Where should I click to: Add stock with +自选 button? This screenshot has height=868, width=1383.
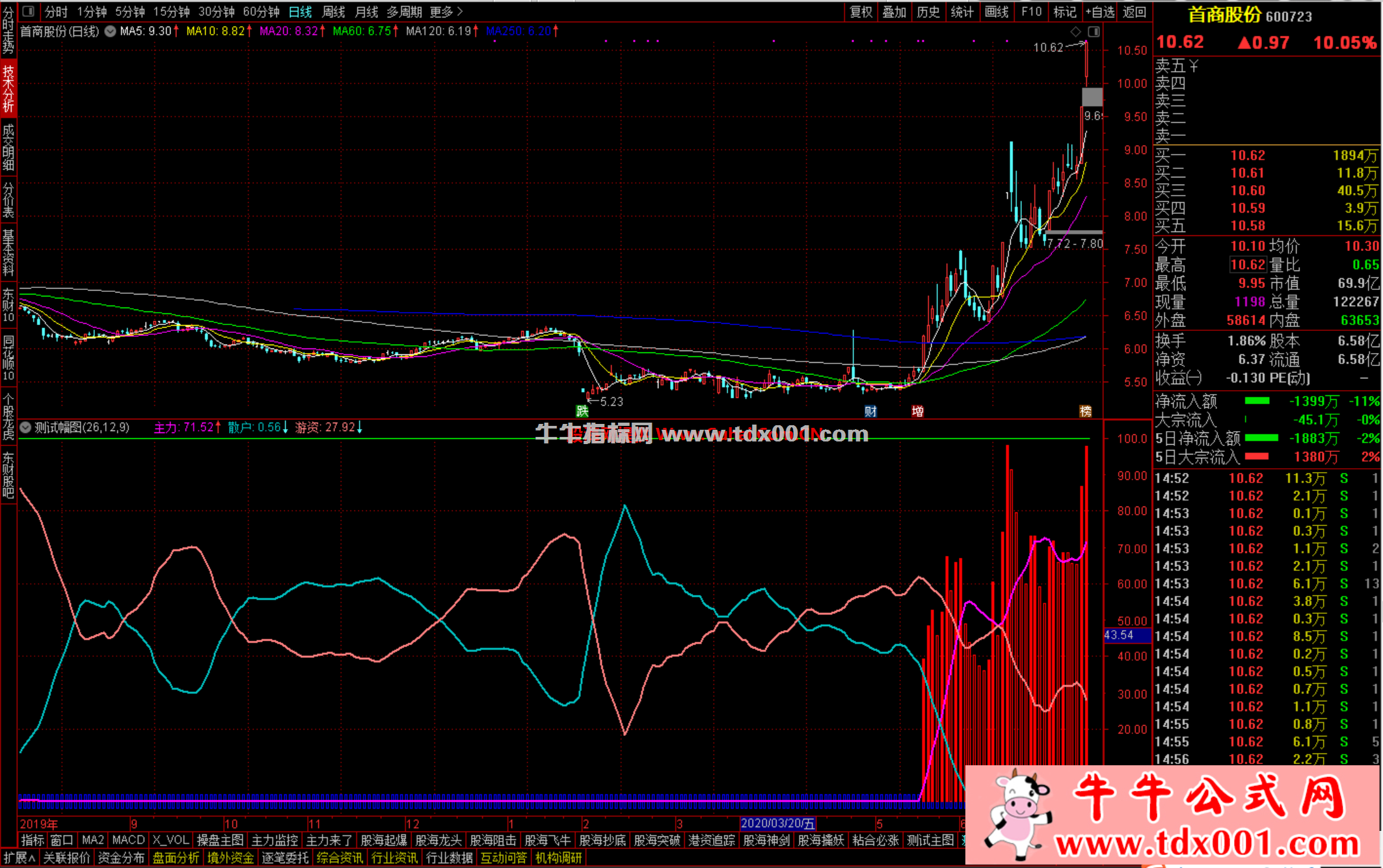pyautogui.click(x=1100, y=12)
